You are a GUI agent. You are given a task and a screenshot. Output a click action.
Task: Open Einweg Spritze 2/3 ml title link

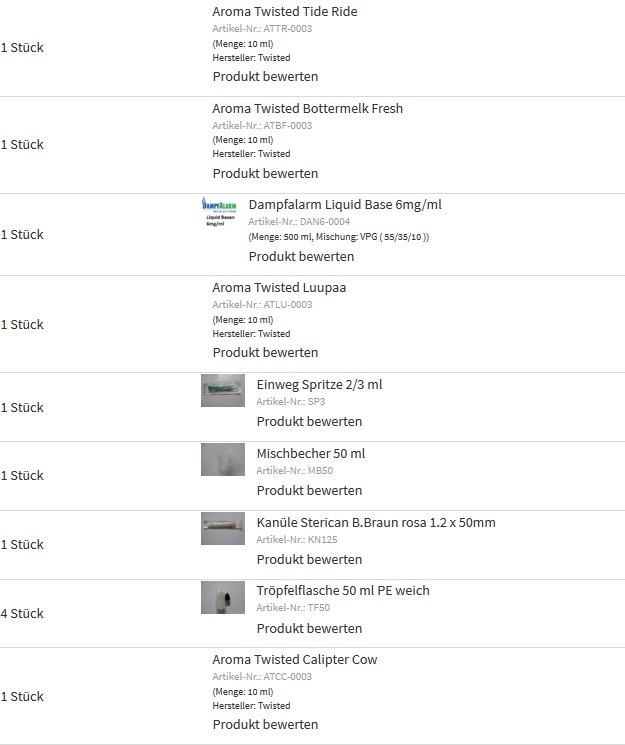[x=319, y=384]
